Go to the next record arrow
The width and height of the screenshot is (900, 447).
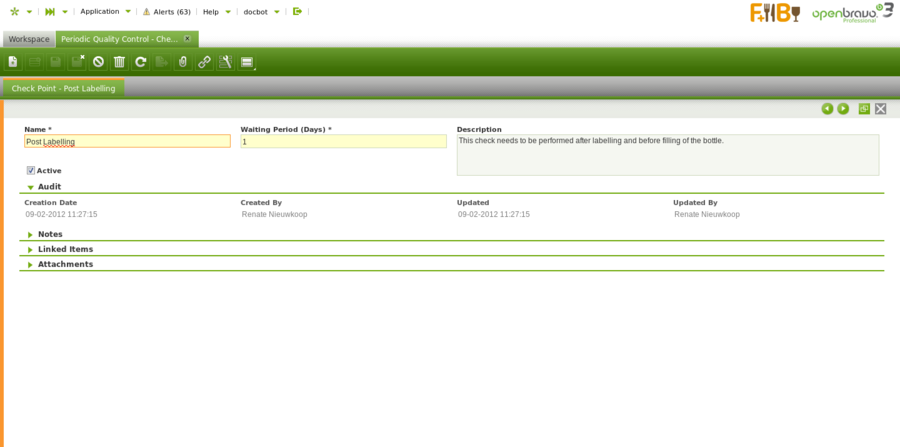(843, 108)
